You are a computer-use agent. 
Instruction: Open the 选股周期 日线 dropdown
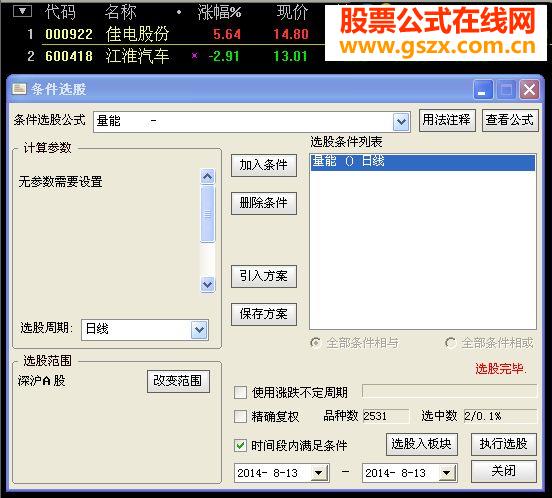click(x=199, y=330)
